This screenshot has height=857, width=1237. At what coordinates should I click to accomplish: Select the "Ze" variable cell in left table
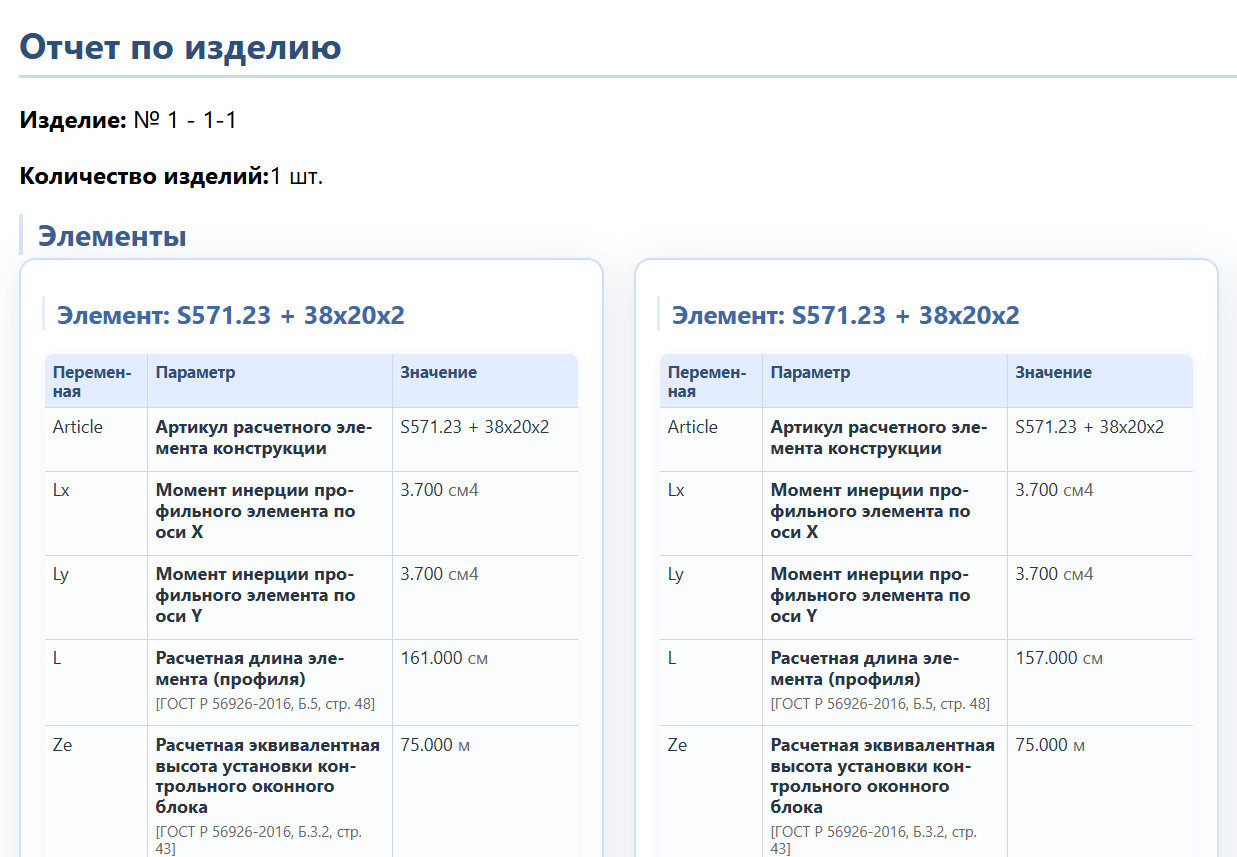click(x=62, y=744)
